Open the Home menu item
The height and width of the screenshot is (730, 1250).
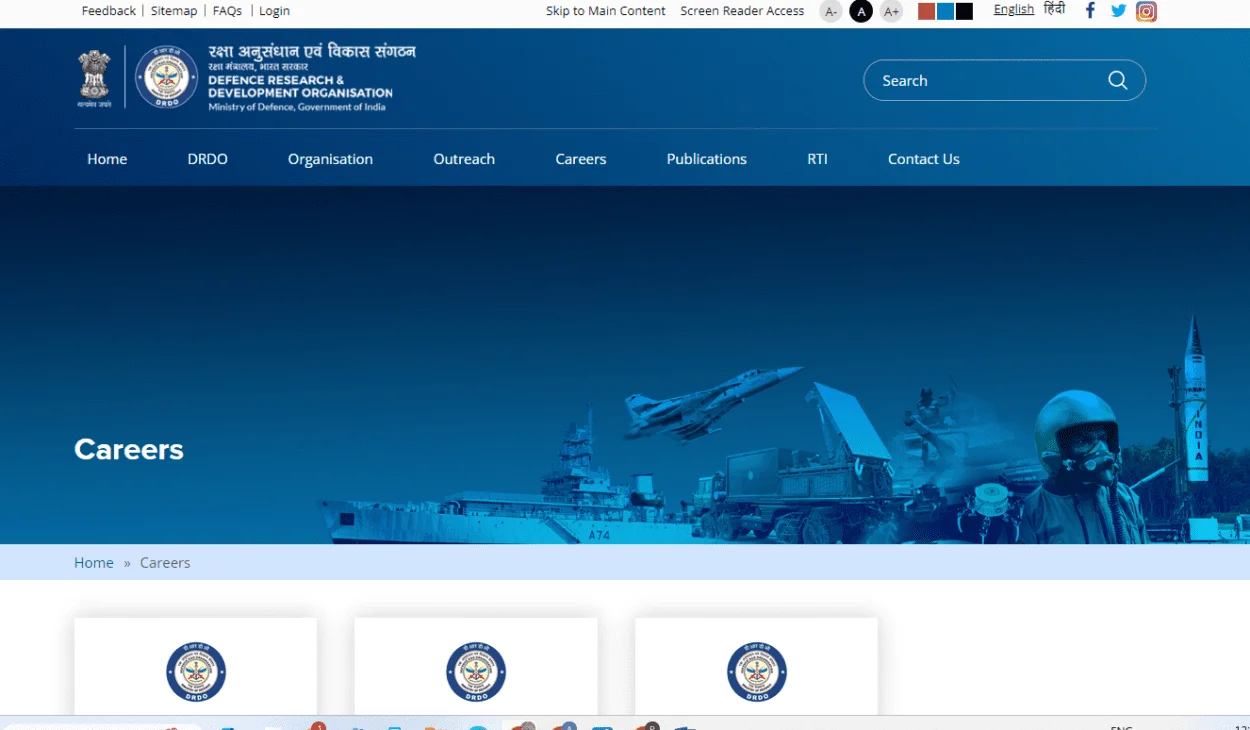(107, 159)
